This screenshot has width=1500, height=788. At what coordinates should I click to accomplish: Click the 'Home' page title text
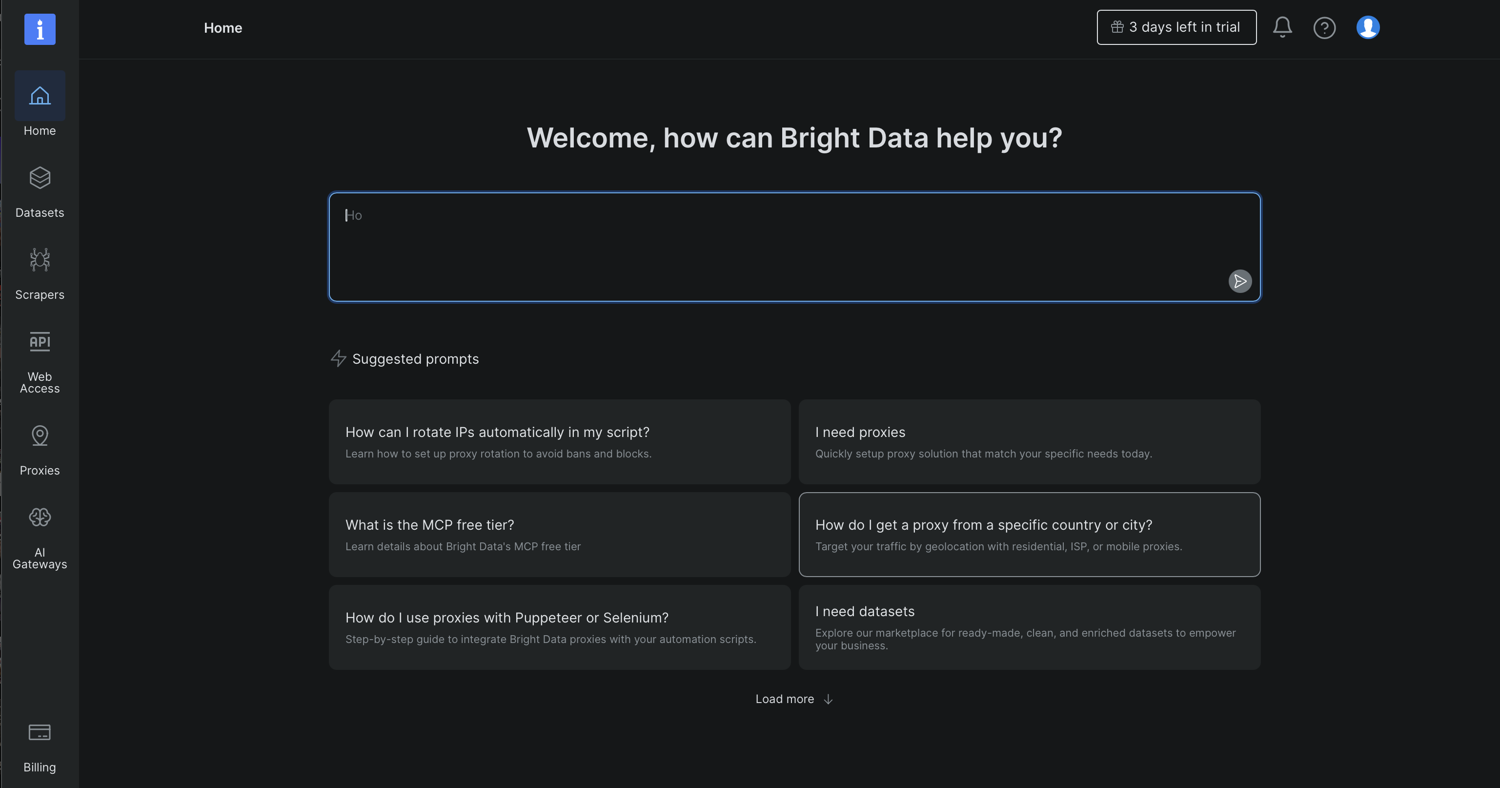(x=223, y=28)
